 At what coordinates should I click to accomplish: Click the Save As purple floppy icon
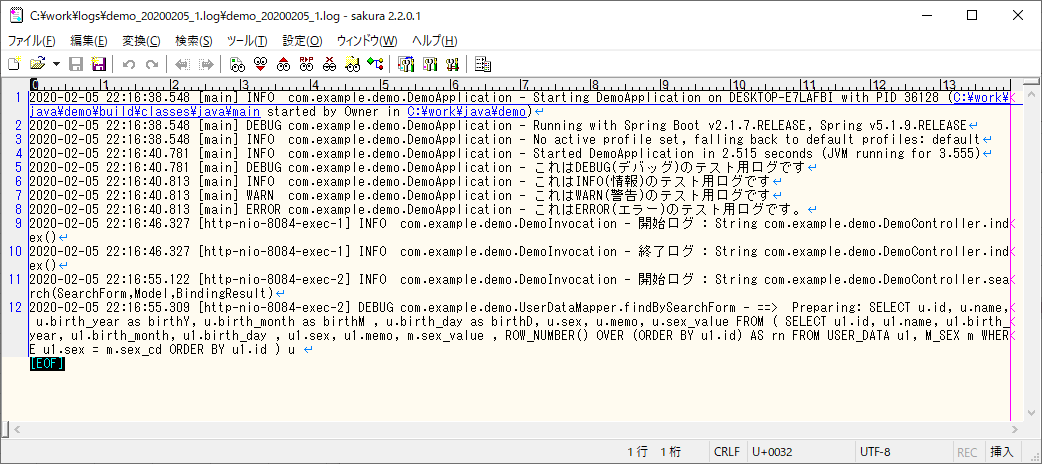click(x=99, y=64)
